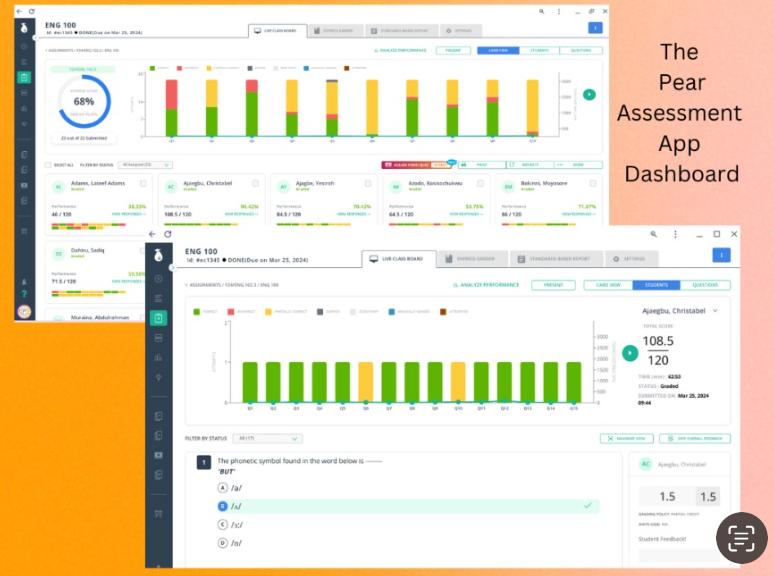The image size is (774, 576).
Task: Open the More actions button in back window
Action: 578,165
